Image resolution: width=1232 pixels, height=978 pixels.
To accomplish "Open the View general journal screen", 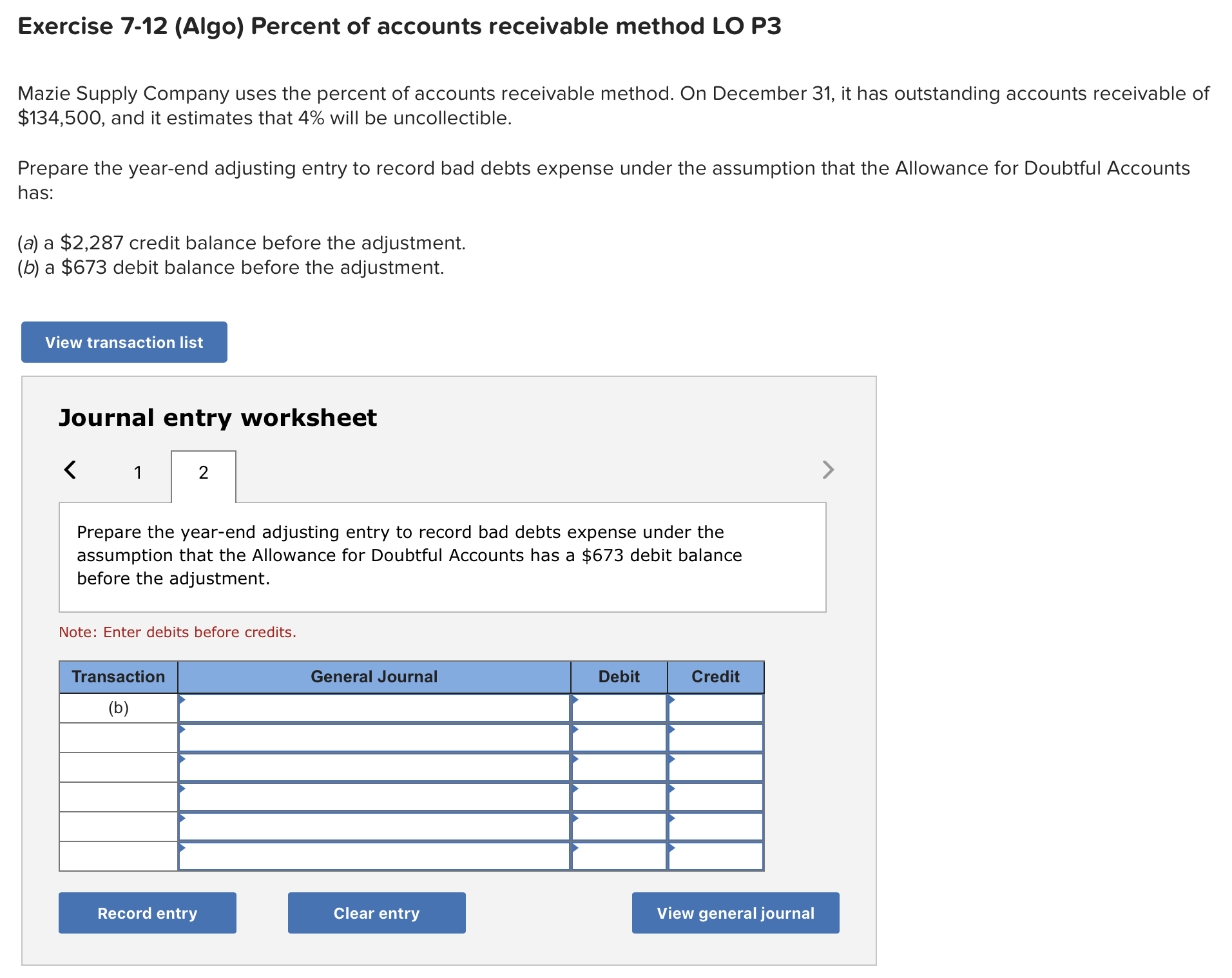I will (735, 913).
